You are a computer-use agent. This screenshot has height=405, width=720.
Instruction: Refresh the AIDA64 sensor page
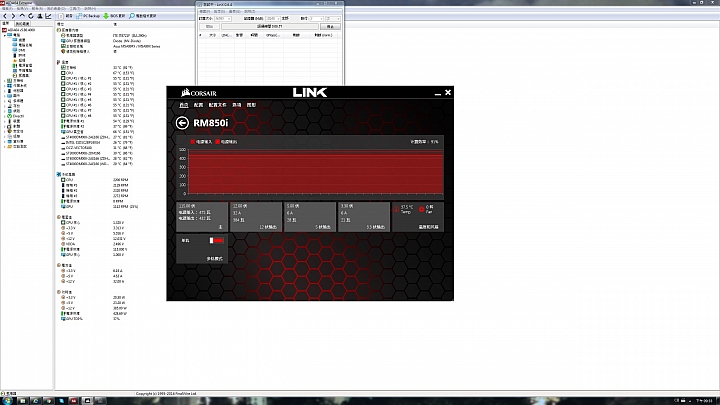pos(31,16)
